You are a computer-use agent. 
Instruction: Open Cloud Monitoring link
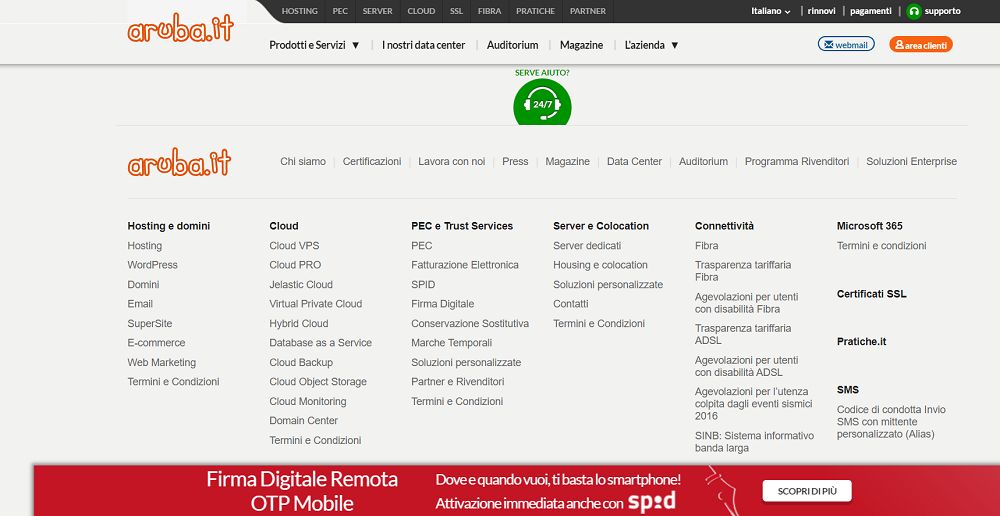(x=307, y=401)
